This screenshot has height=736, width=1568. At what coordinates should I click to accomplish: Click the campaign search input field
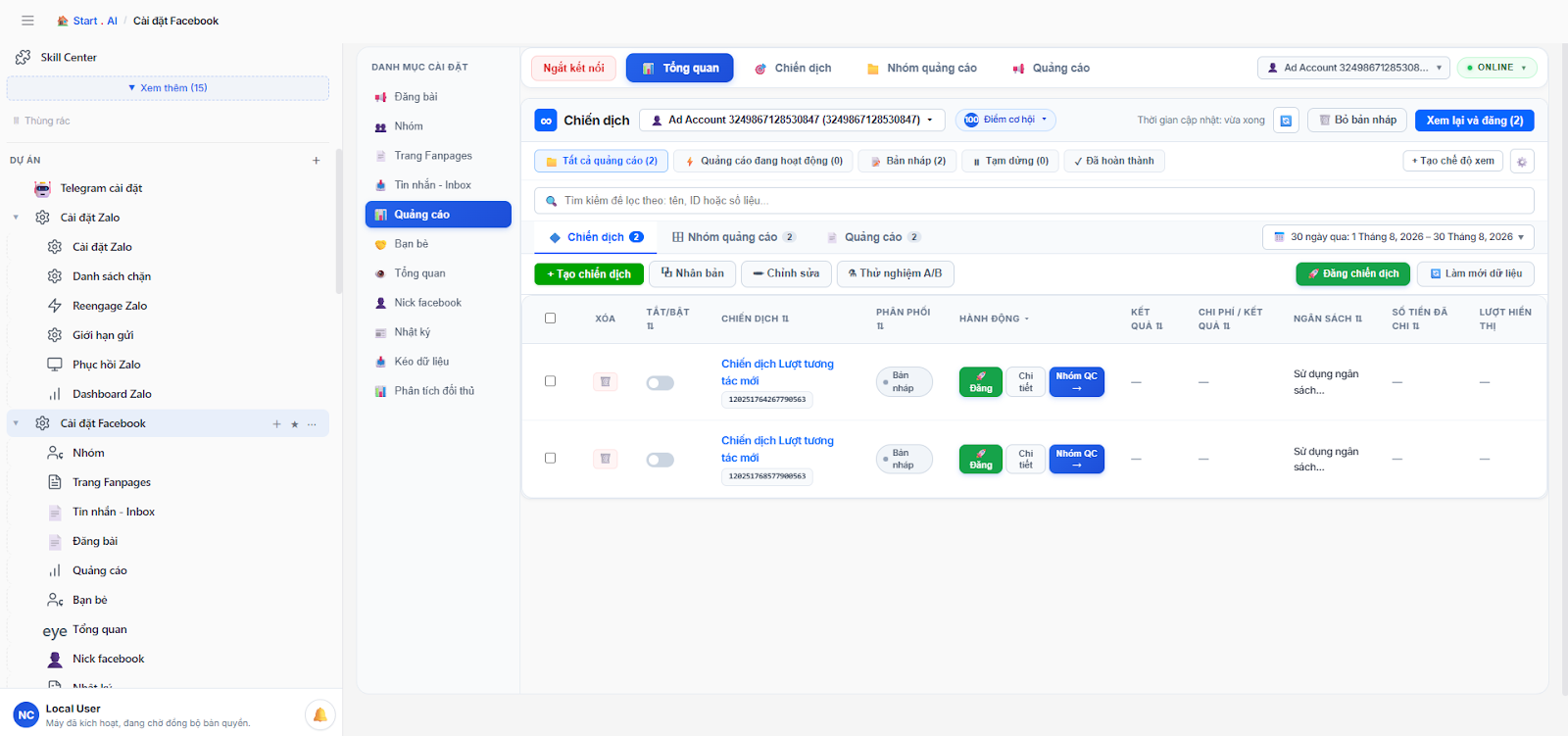(1034, 200)
